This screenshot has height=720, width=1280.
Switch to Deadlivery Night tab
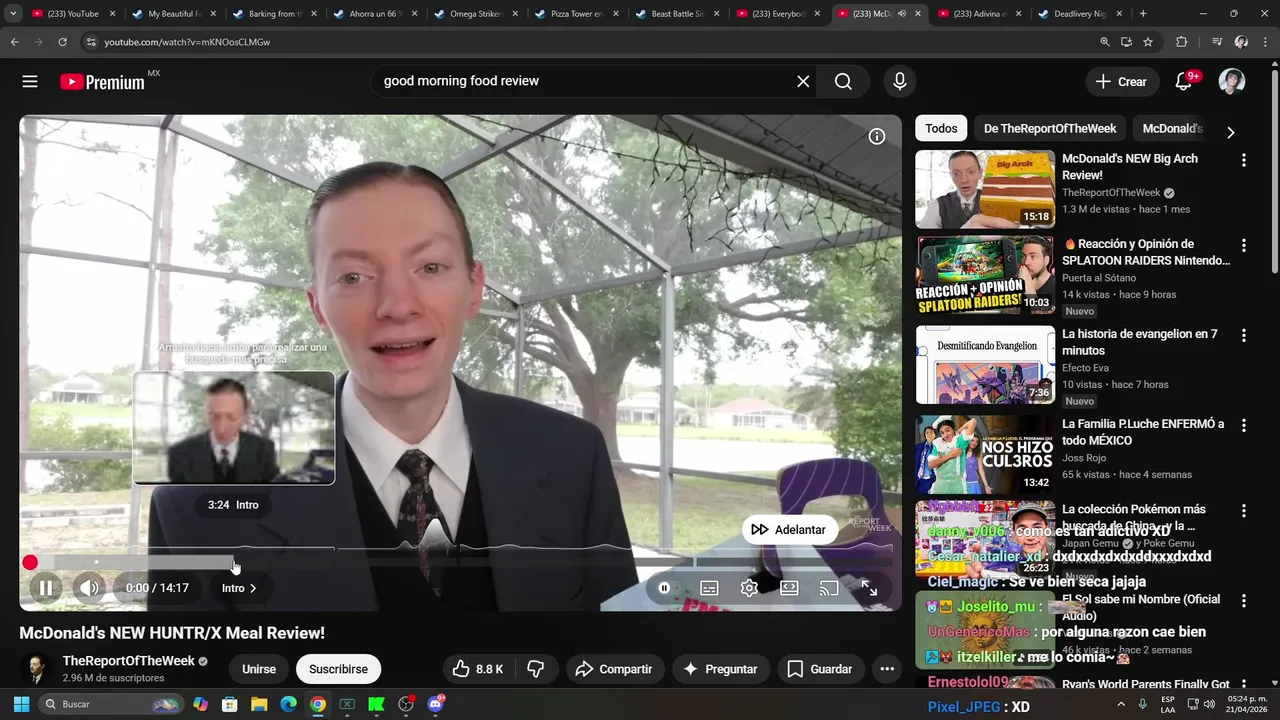tap(1078, 14)
